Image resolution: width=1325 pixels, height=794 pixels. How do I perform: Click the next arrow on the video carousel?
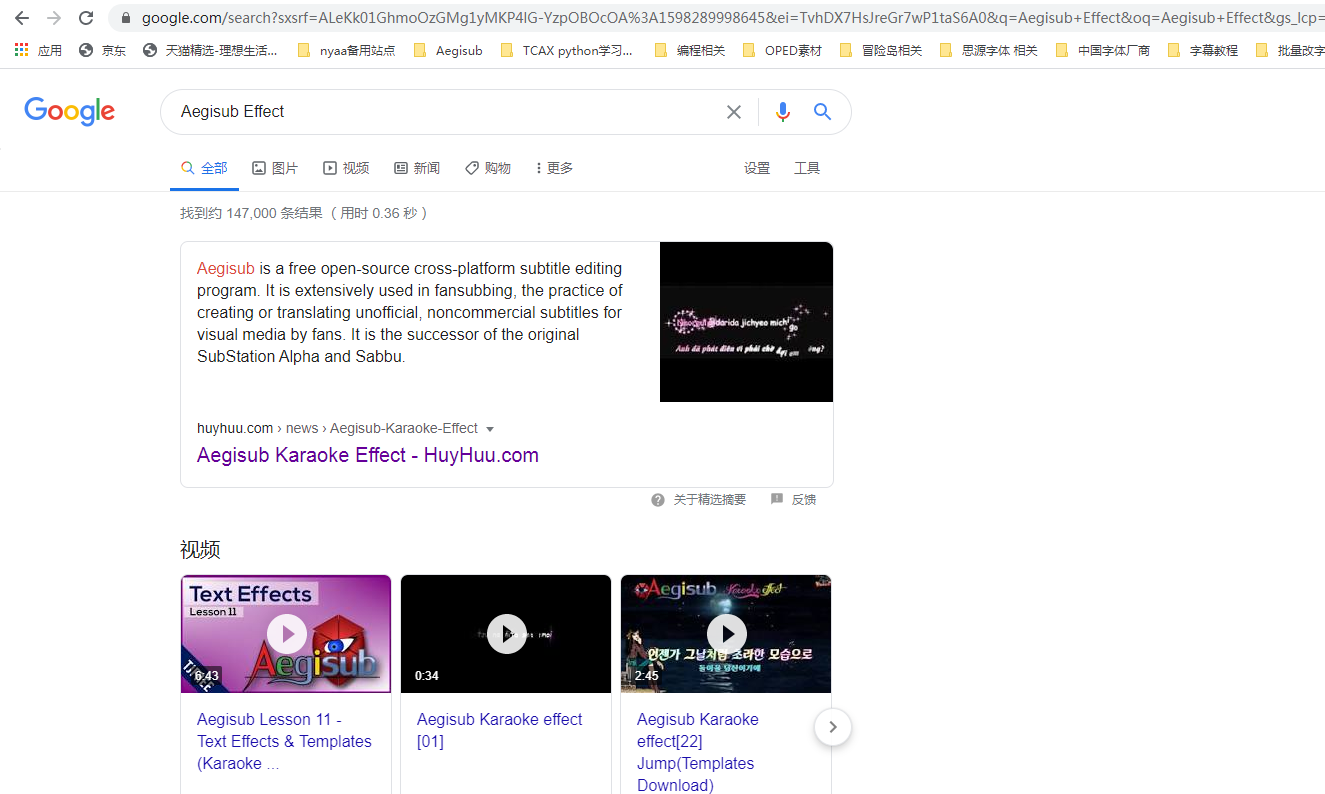(832, 727)
